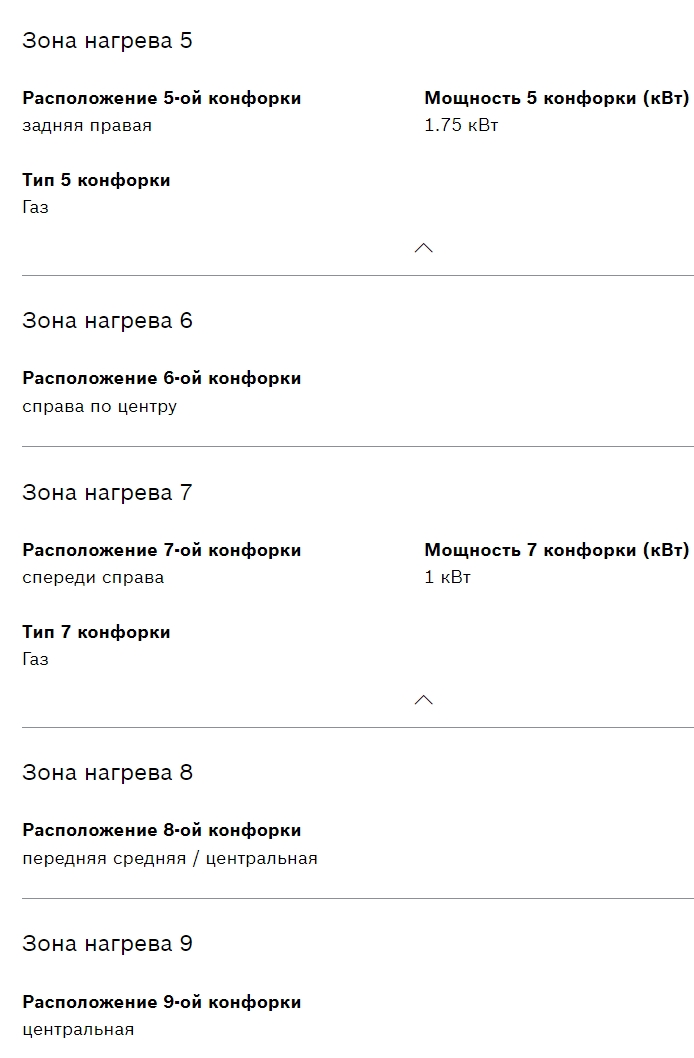Collapse the Зона нагрева 5 section chevron
Image resolution: width=694 pixels, height=1058 pixels.
tap(423, 248)
